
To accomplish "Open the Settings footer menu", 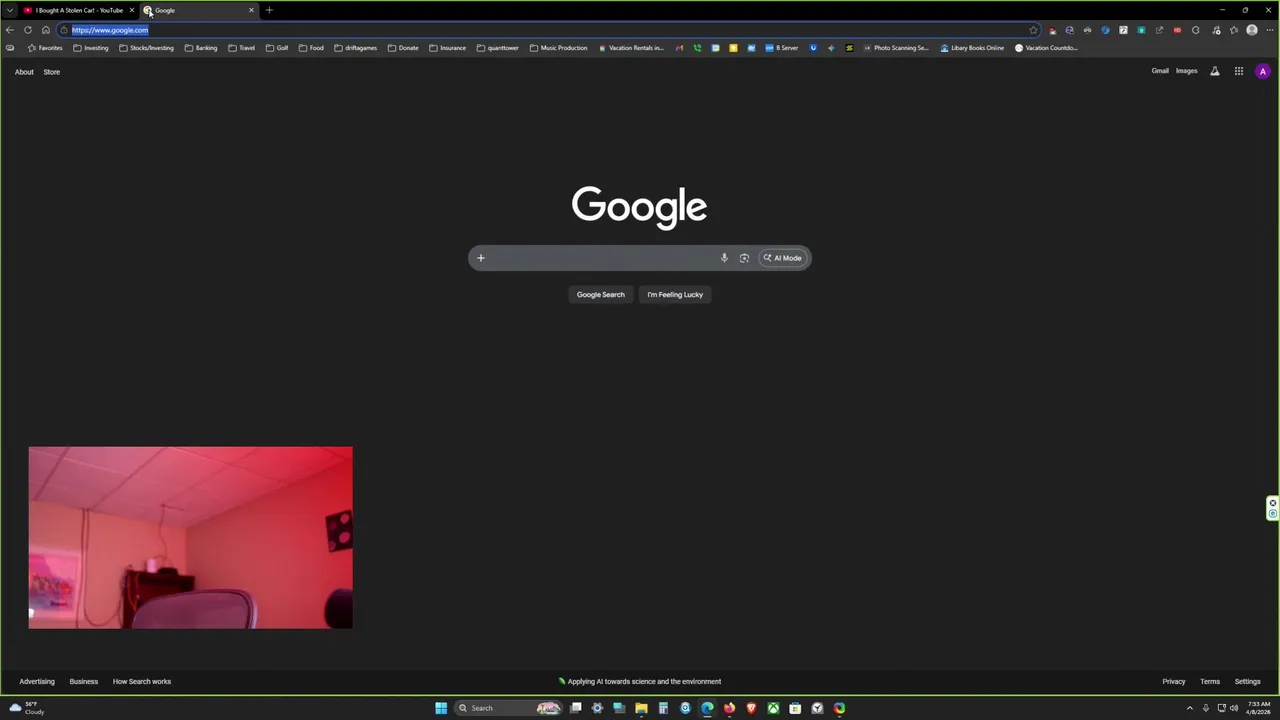I will point(1247,682).
